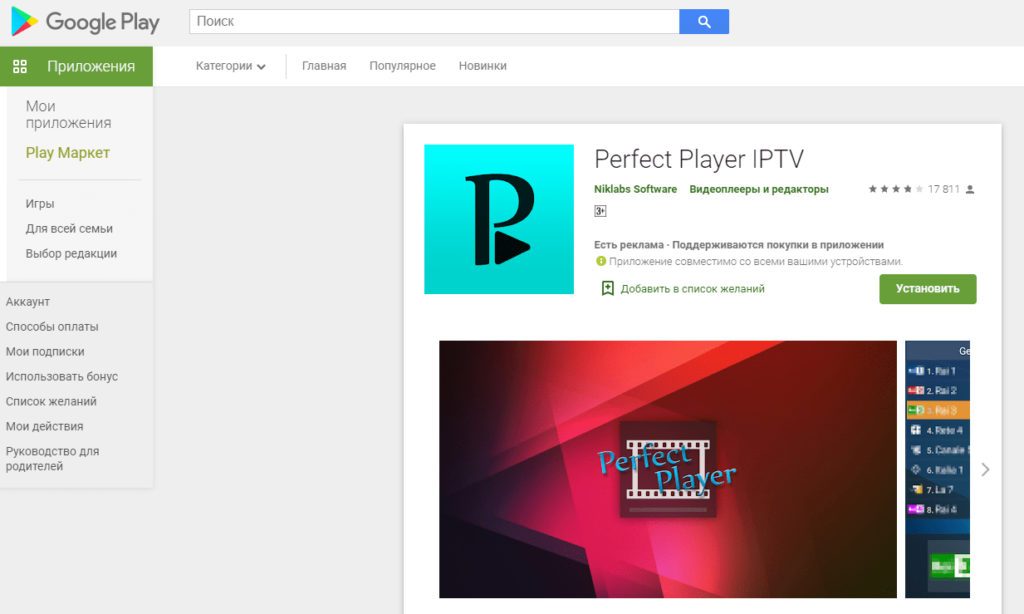Click the apps grid icon beside Приложения
This screenshot has height=614, width=1024.
pyautogui.click(x=20, y=66)
